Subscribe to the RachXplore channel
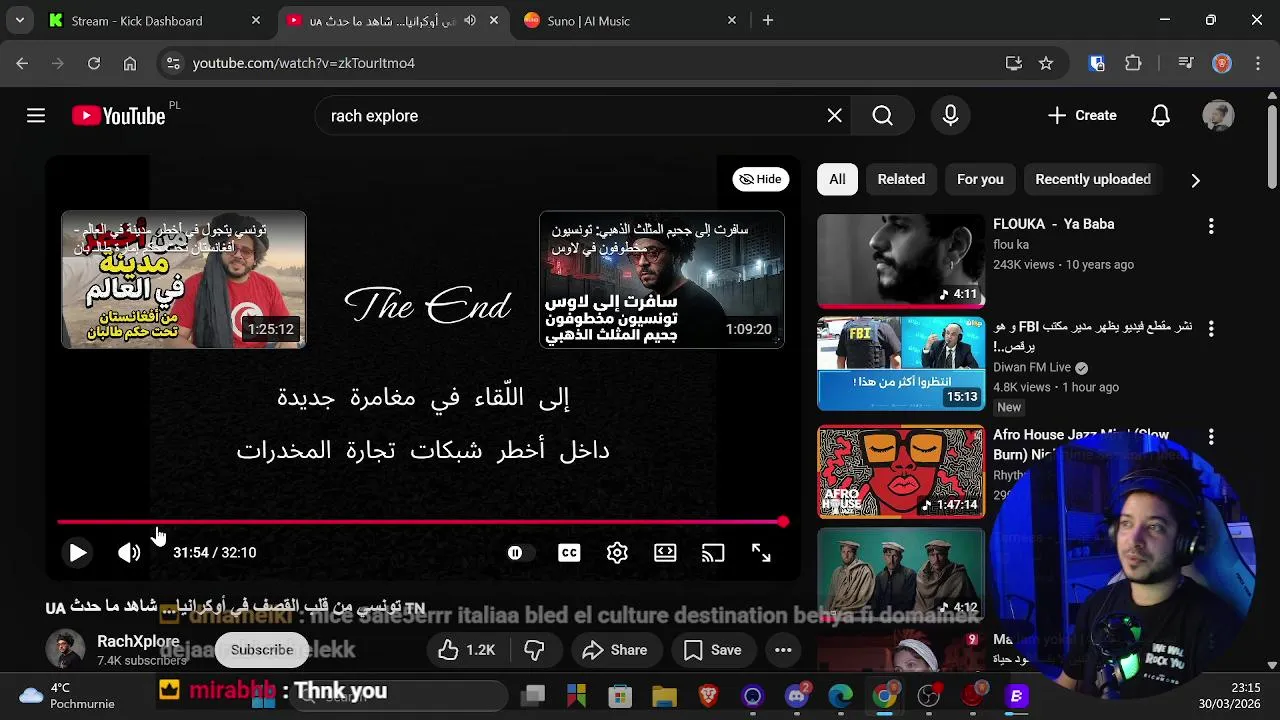 click(x=262, y=650)
